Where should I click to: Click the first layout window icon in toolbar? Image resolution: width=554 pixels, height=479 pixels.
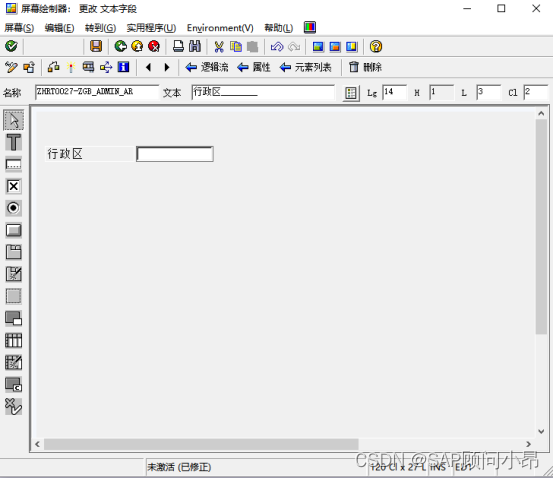pos(318,46)
